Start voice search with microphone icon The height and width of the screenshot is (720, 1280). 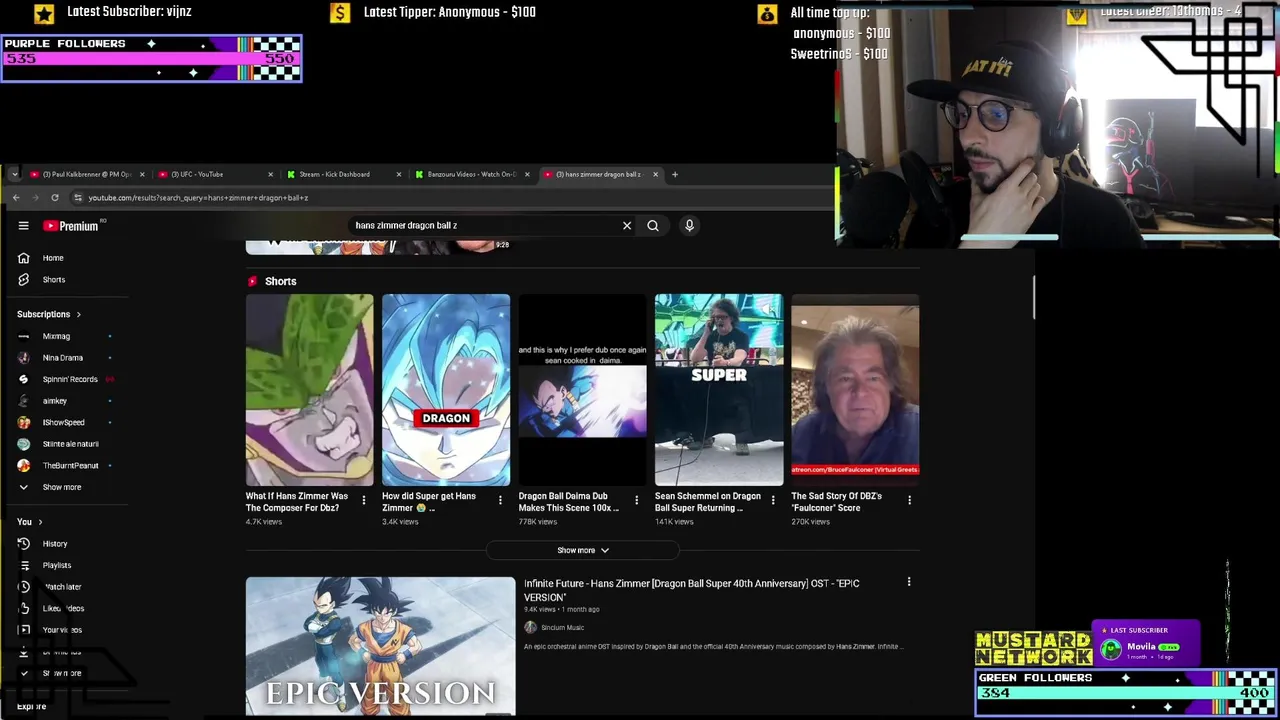tap(689, 226)
